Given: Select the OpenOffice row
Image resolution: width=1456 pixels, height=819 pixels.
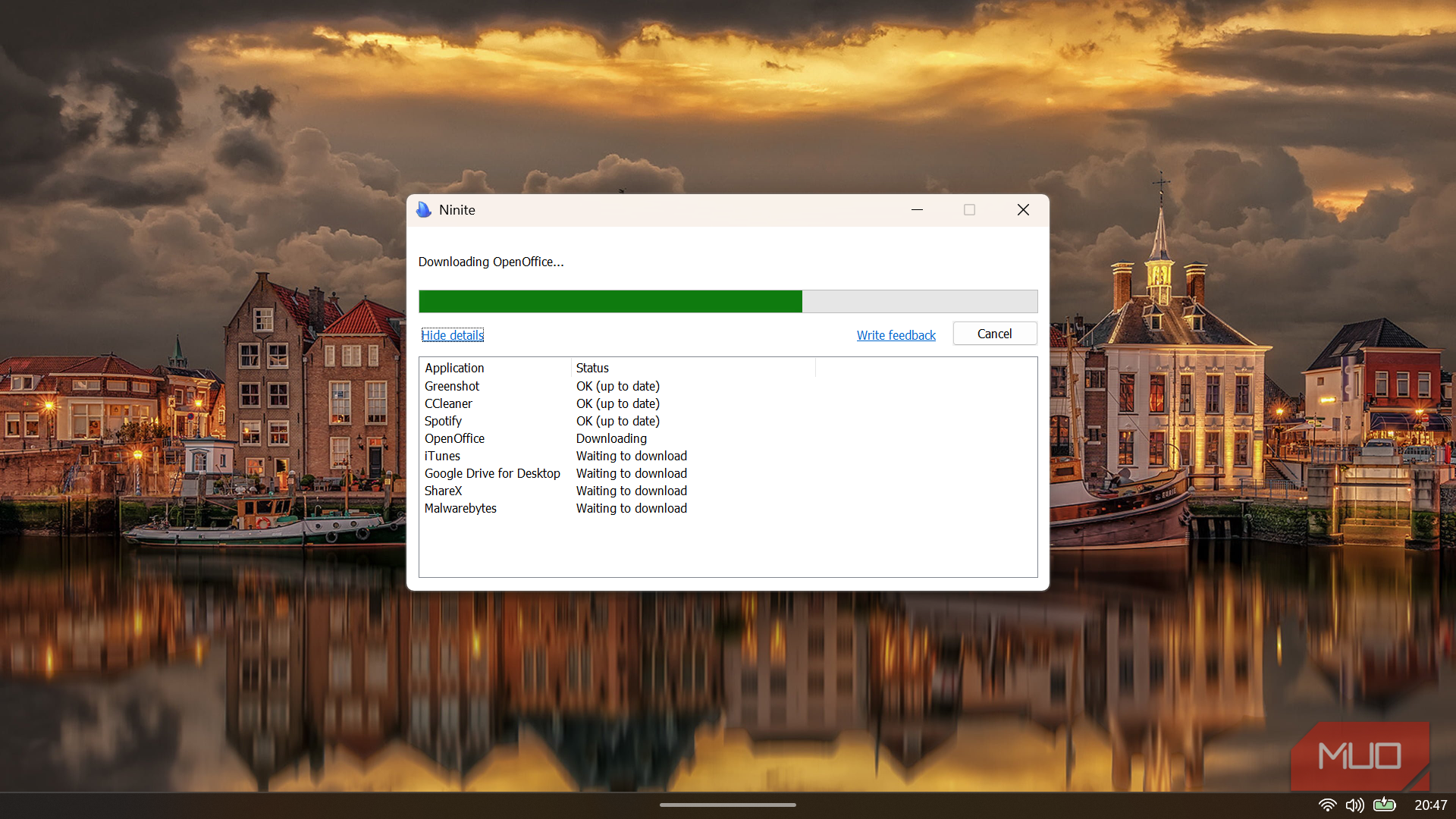Looking at the screenshot, I should pyautogui.click(x=619, y=438).
